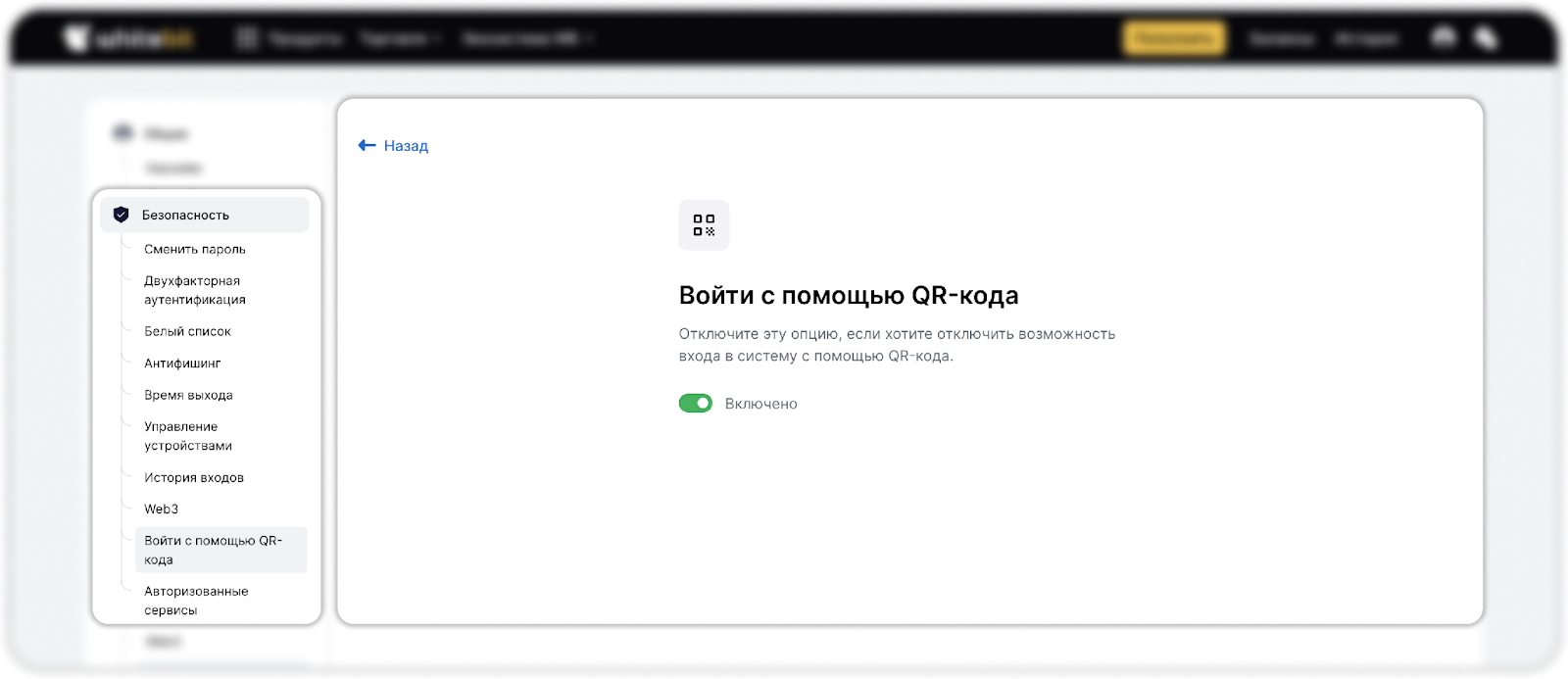This screenshot has height=679, width=1568.
Task: Open Сменить пароль in sidebar
Action: [195, 249]
